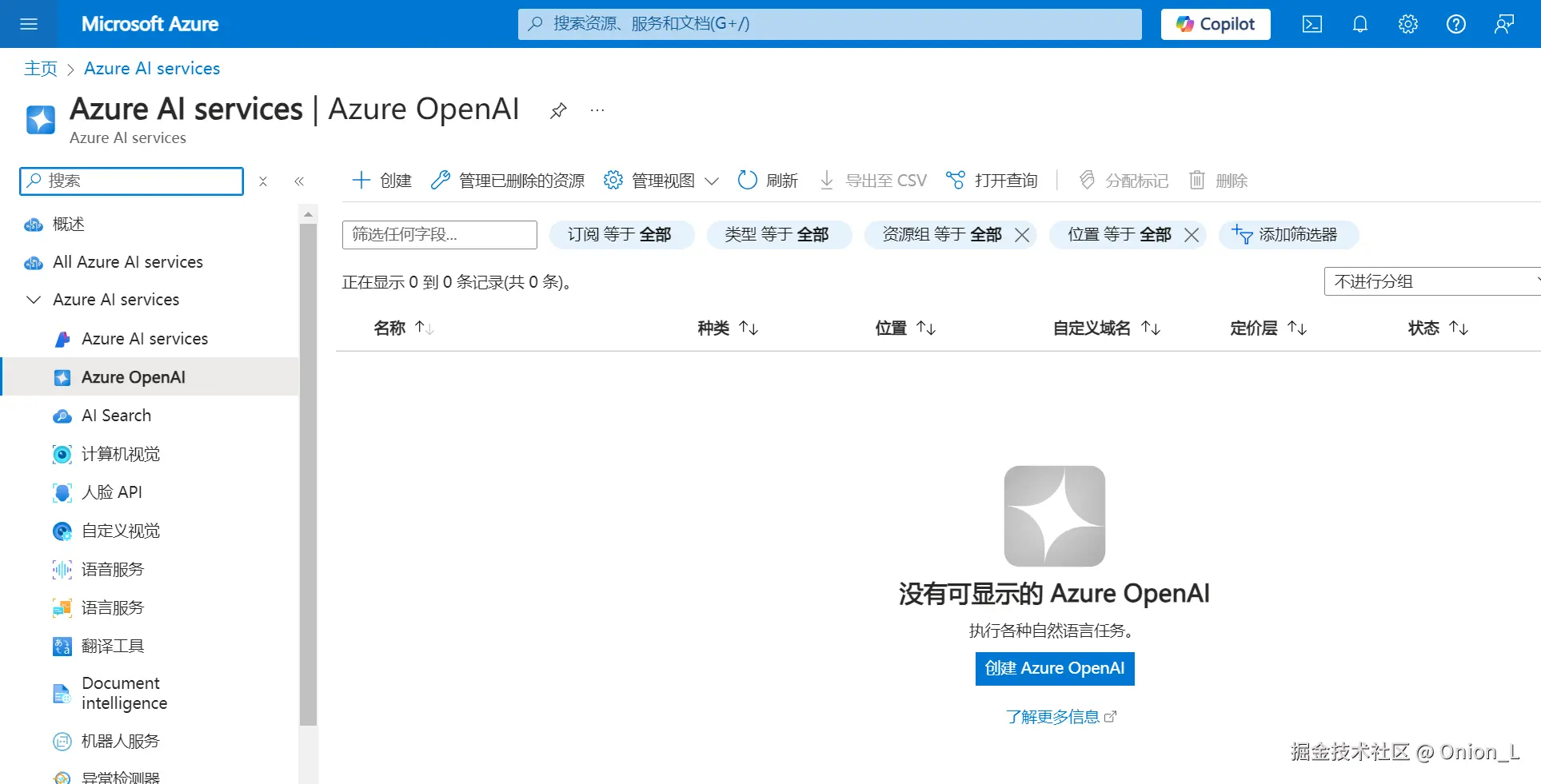The image size is (1541, 784).
Task: Sort by 状态 column
Action: point(1438,328)
